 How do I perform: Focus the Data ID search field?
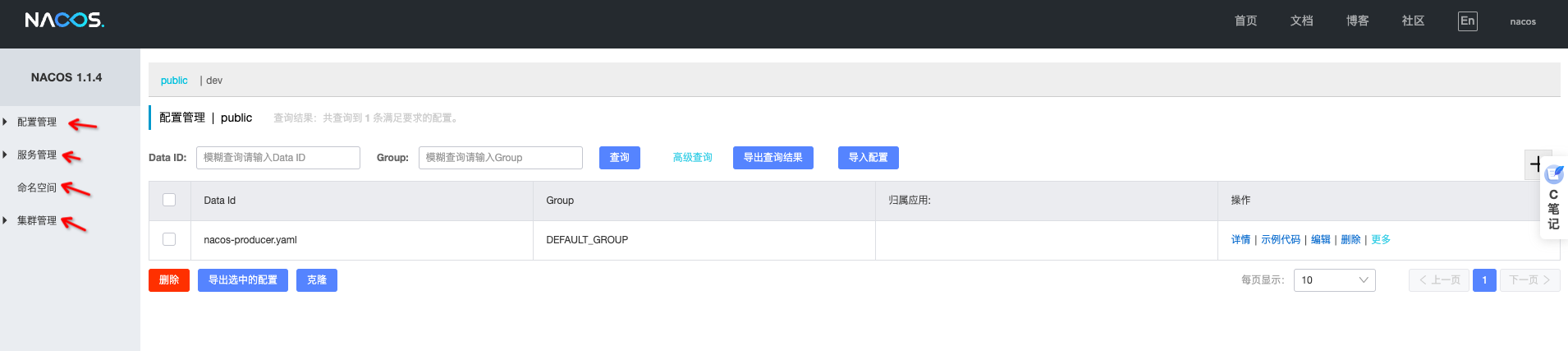click(278, 158)
